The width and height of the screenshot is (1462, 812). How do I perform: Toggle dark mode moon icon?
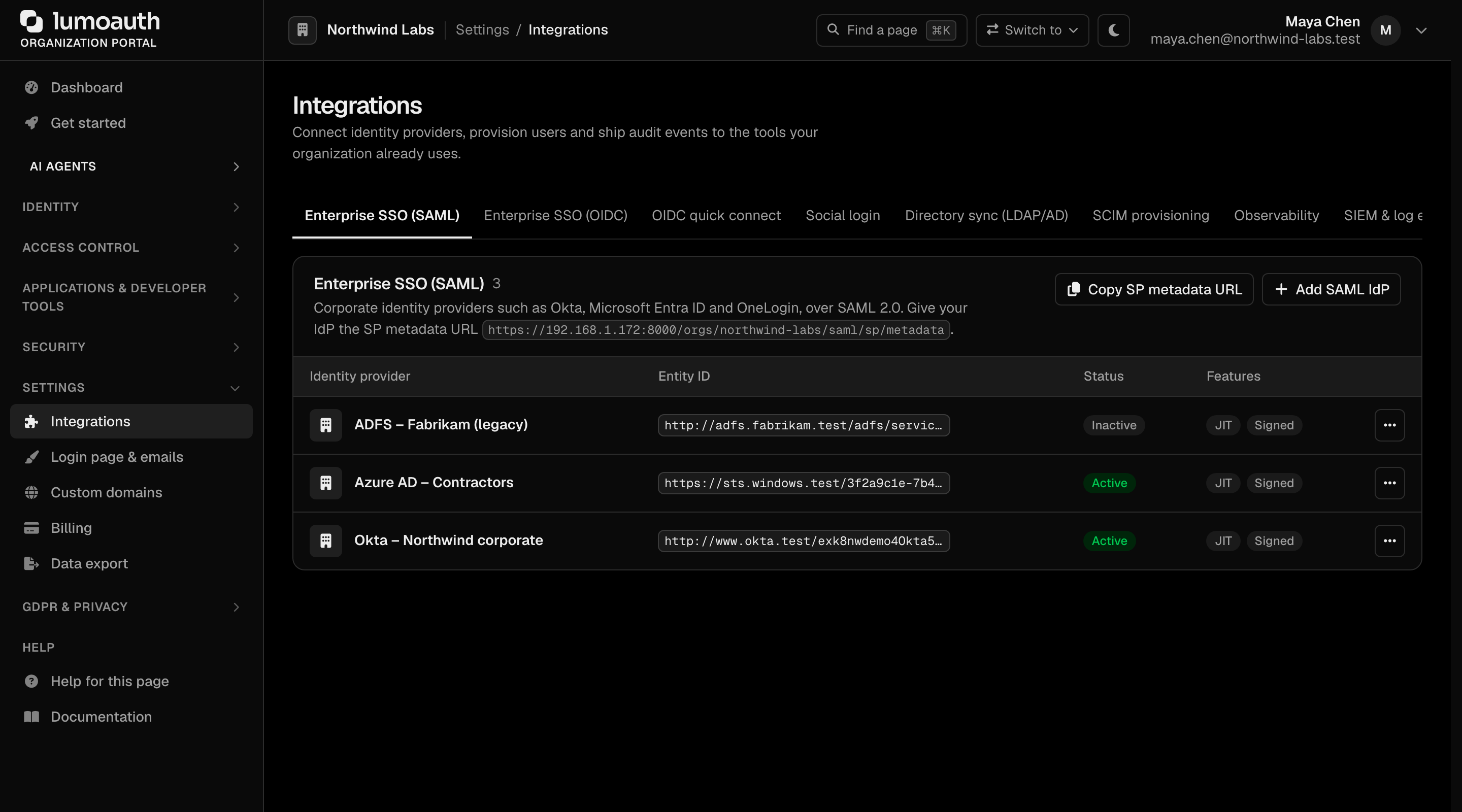pyautogui.click(x=1114, y=30)
